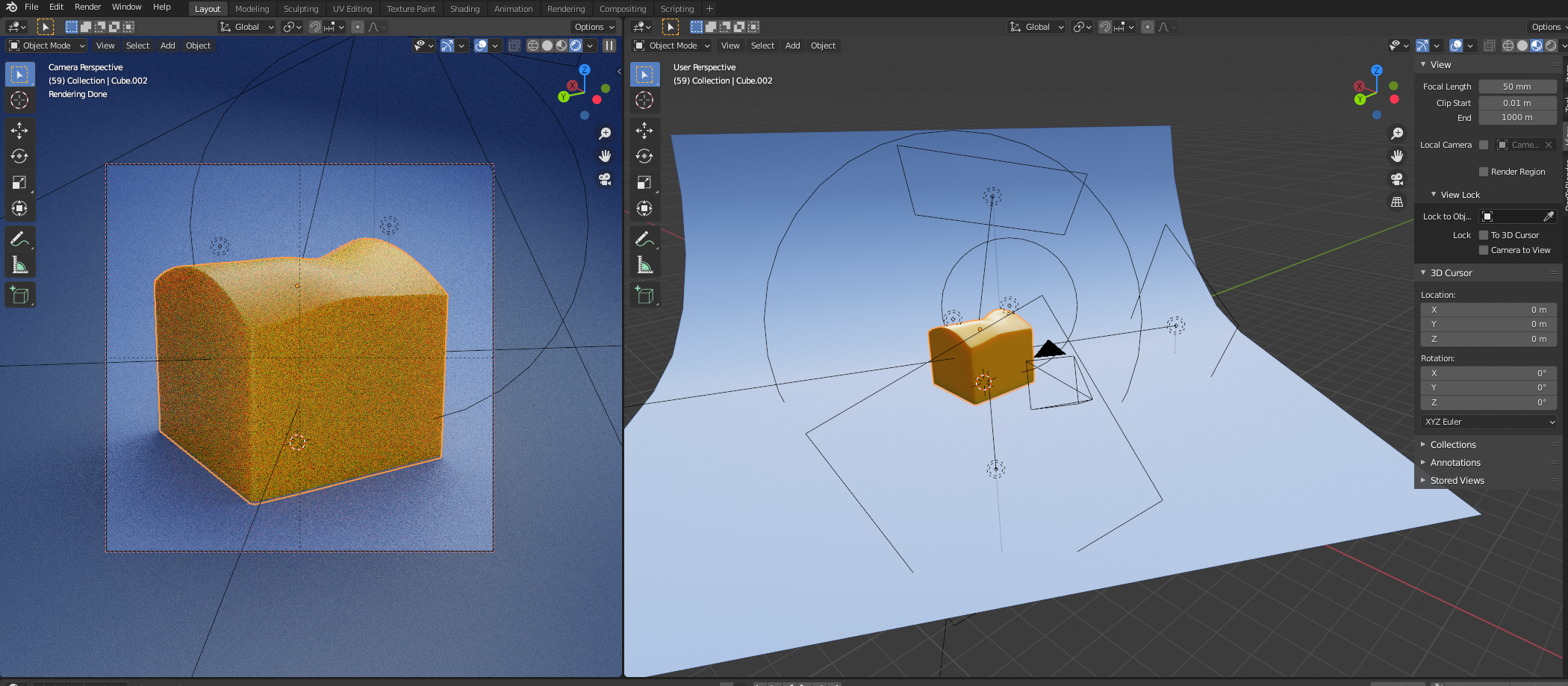Check the Lock To 3D Cursor option

click(1484, 235)
